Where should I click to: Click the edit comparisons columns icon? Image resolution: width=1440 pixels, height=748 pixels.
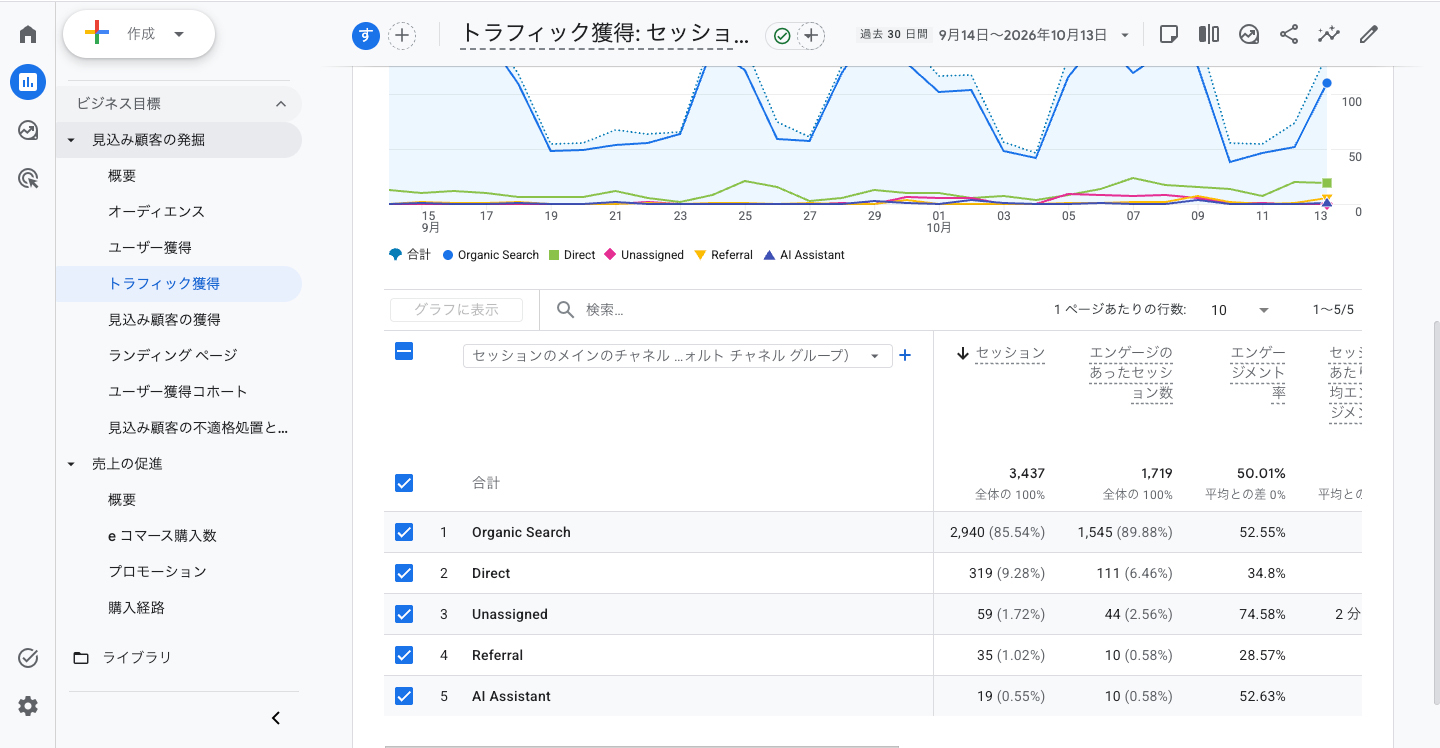[1208, 35]
